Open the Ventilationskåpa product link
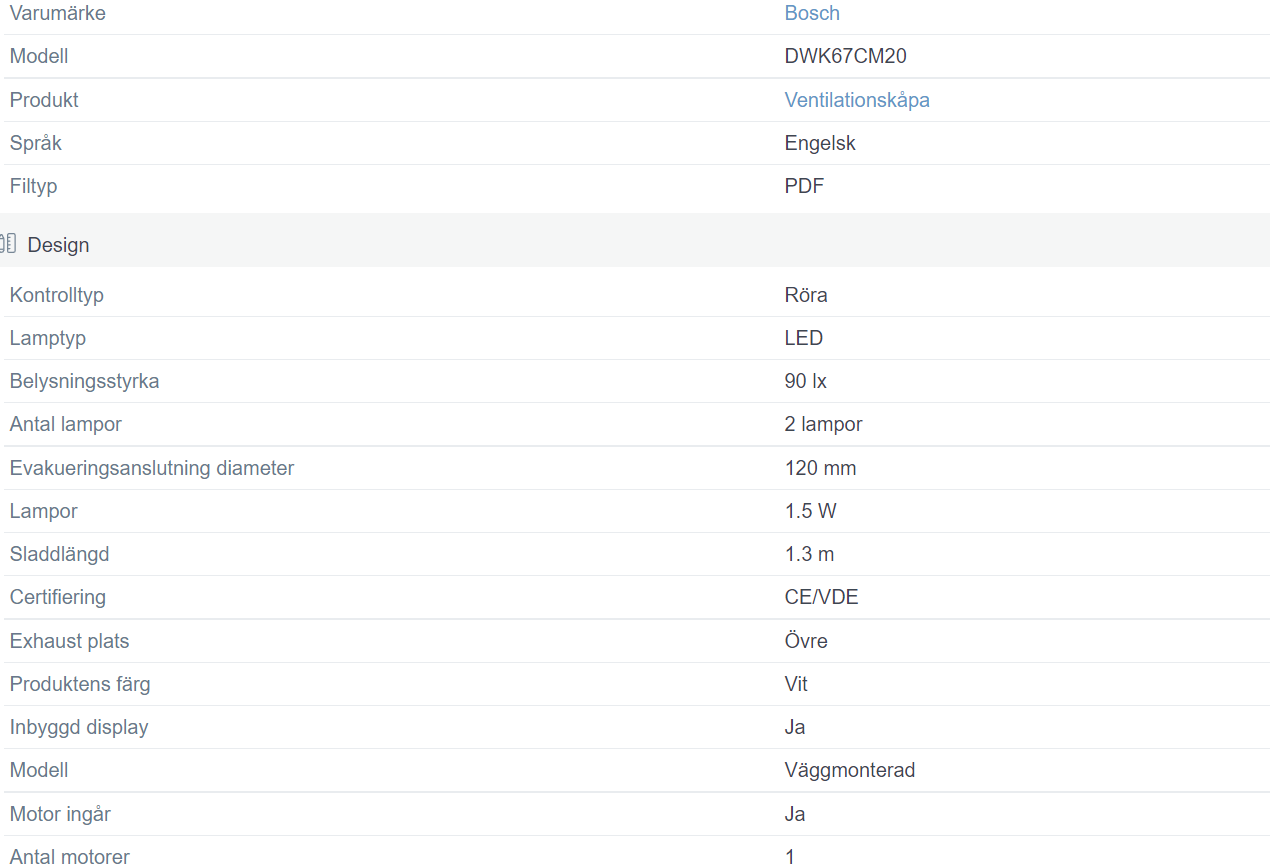1270x868 pixels. pyautogui.click(x=857, y=100)
